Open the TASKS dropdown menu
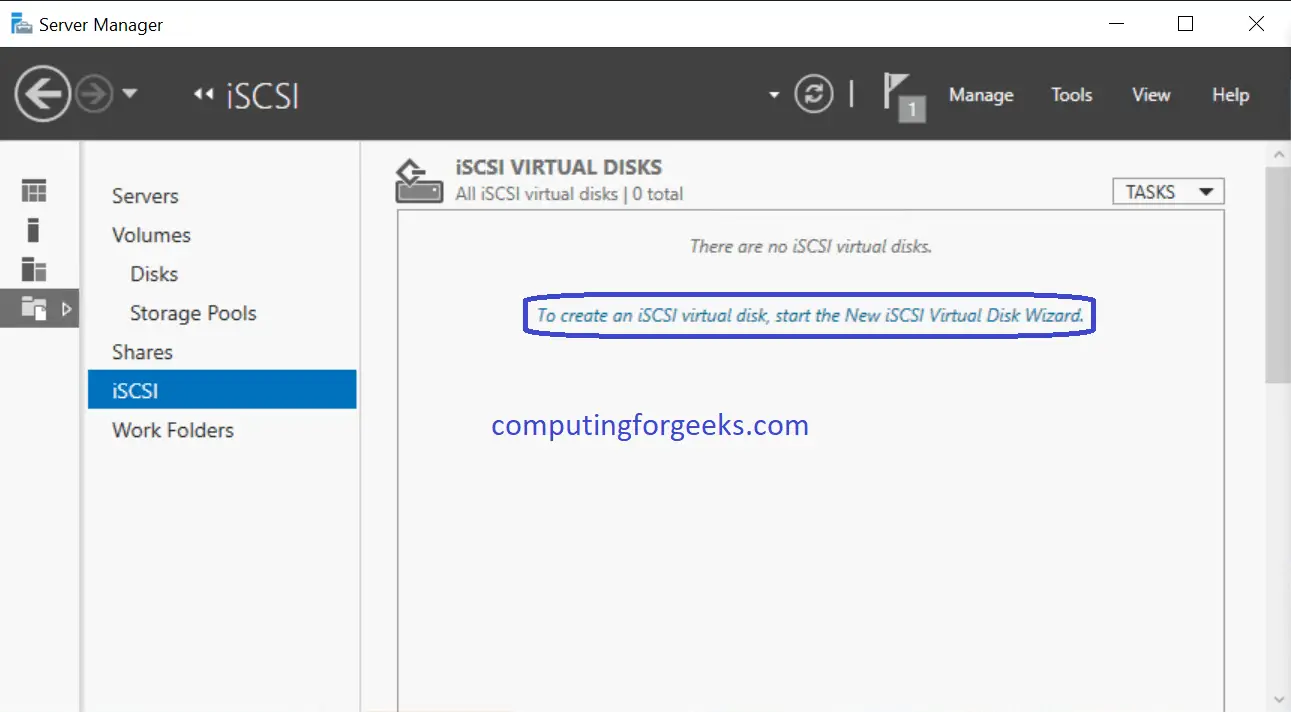 tap(1167, 190)
